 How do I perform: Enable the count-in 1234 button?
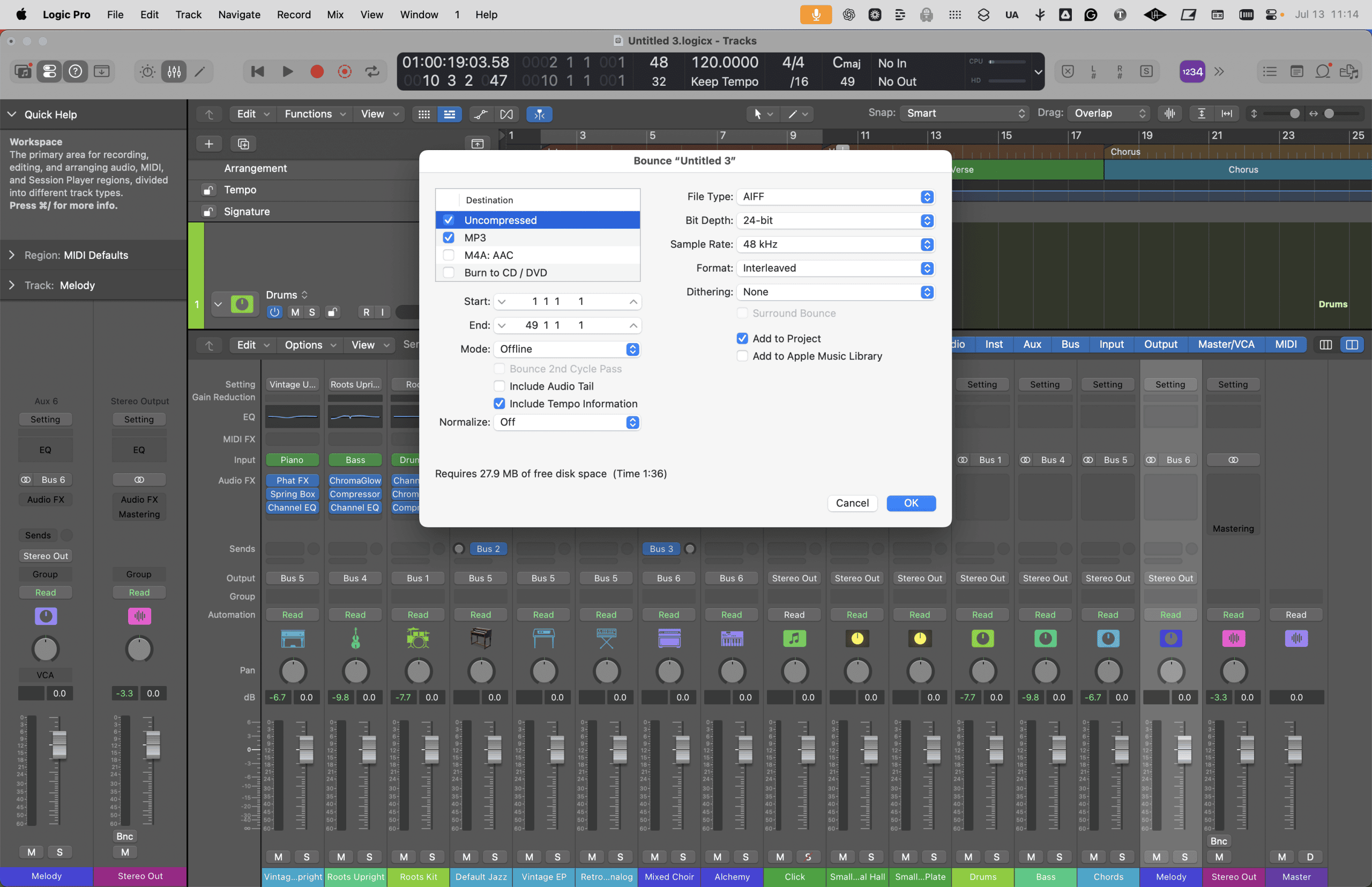click(x=1192, y=71)
